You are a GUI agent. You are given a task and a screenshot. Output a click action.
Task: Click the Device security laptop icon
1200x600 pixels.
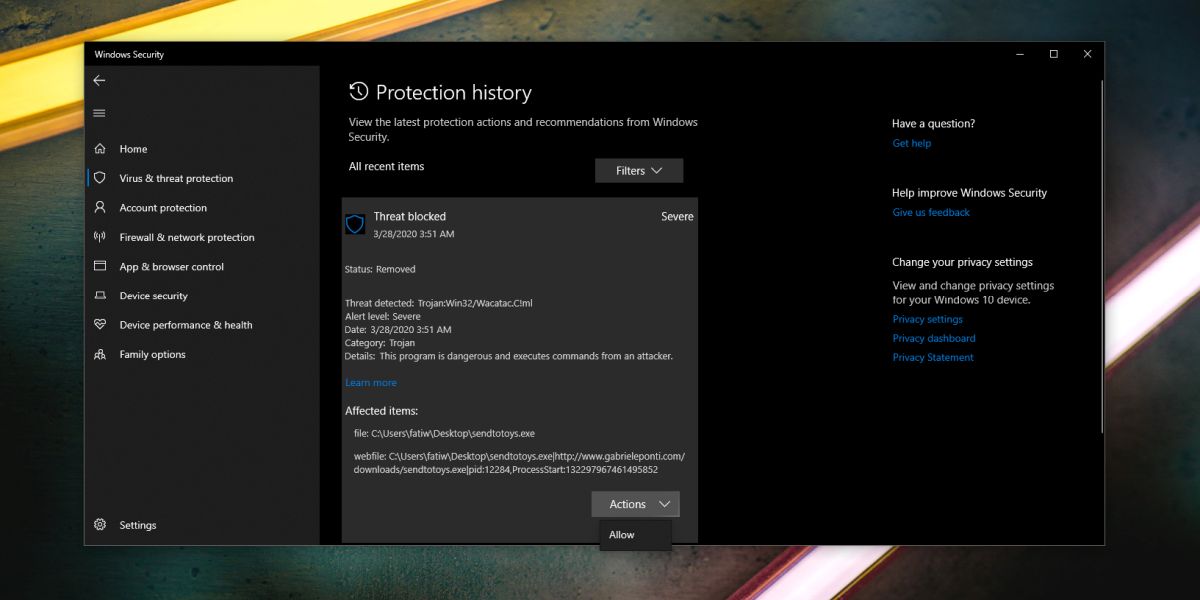tap(99, 296)
